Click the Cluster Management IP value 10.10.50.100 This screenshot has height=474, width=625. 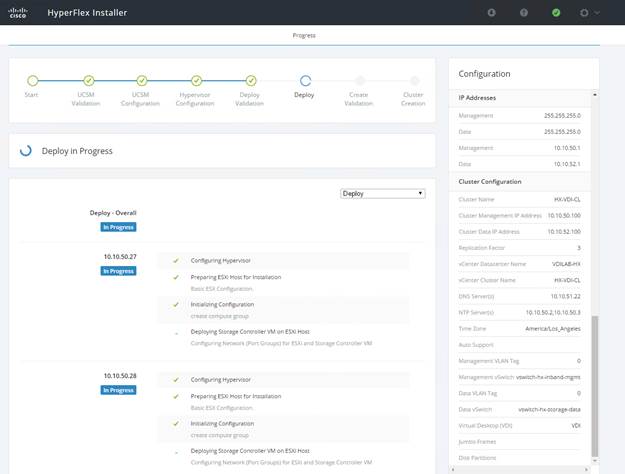pyautogui.click(x=564, y=216)
